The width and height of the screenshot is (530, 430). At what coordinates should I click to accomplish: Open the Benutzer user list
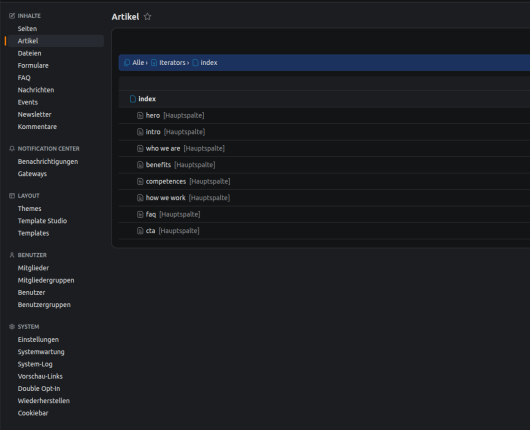click(31, 292)
